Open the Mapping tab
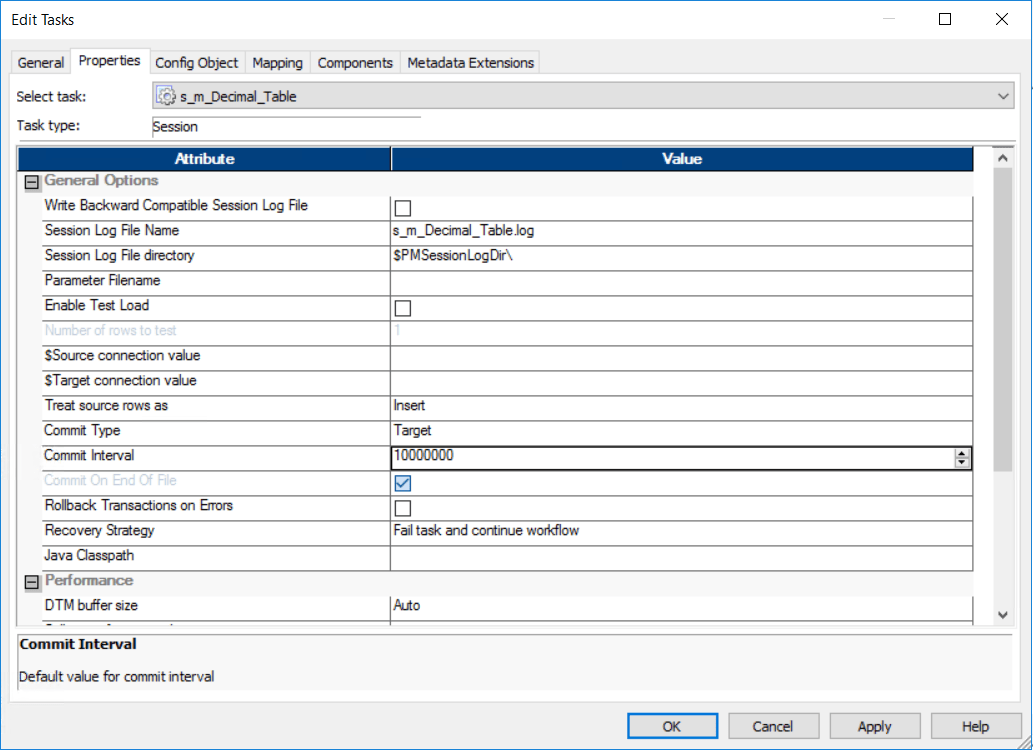The width and height of the screenshot is (1033, 750). pos(277,62)
